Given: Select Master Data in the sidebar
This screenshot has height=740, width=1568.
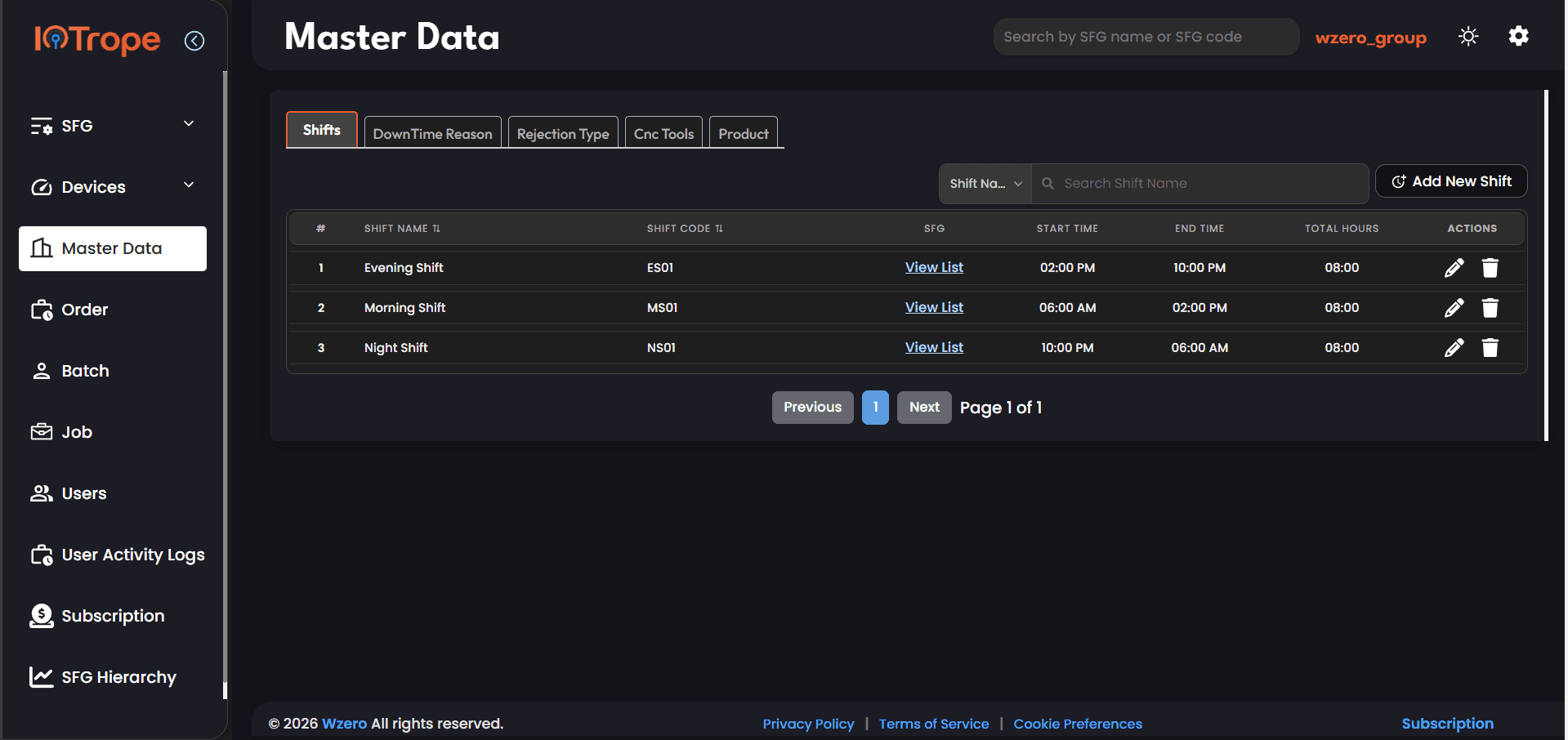Looking at the screenshot, I should pos(113,248).
